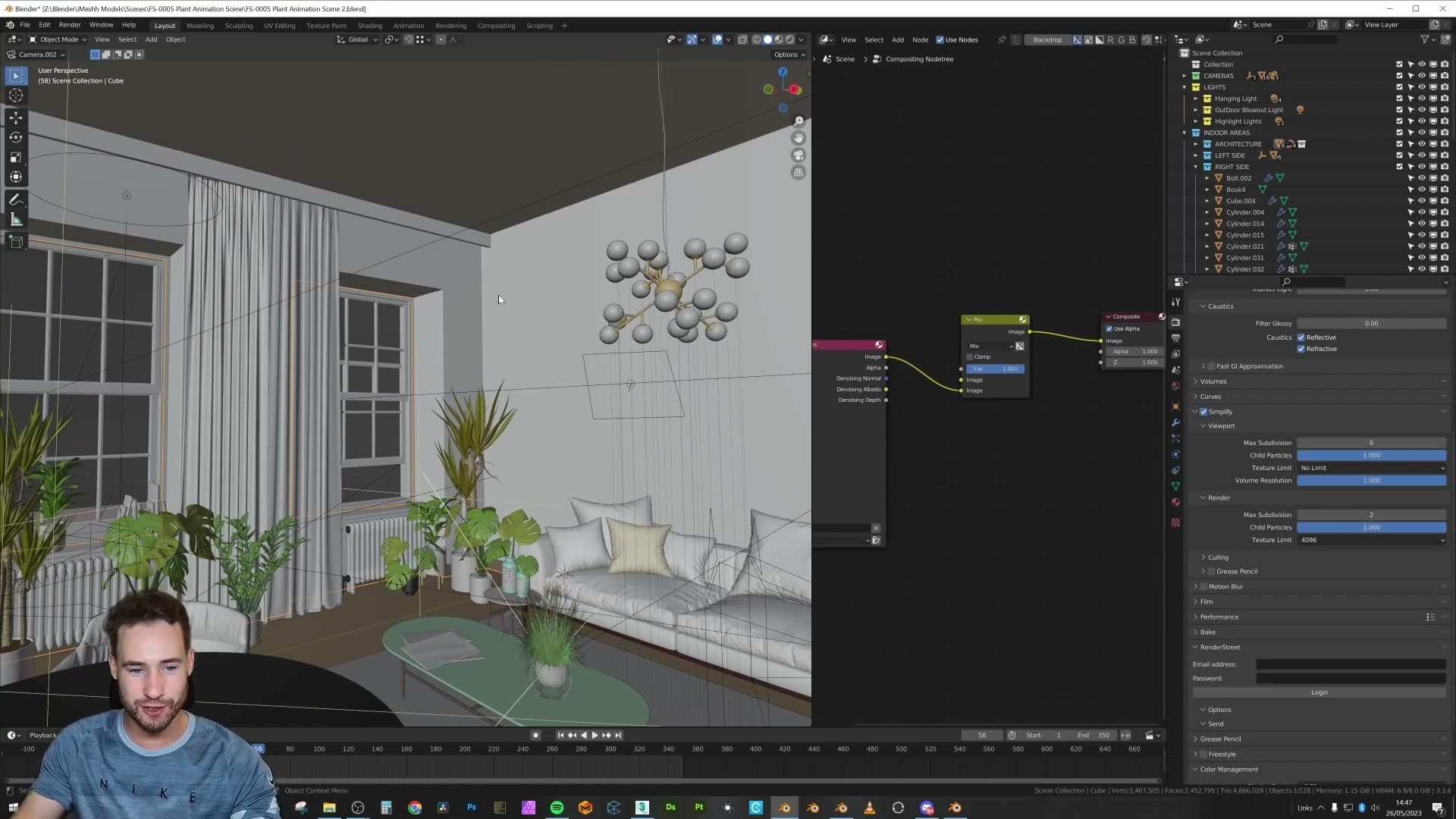The height and width of the screenshot is (819, 1456).
Task: Toggle Refractive caustics checkbox
Action: [1301, 349]
